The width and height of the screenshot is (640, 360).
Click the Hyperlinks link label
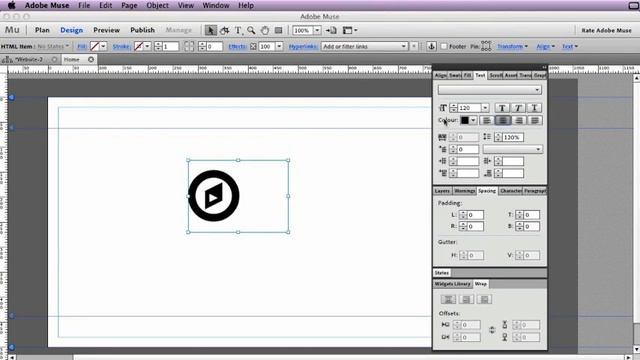coord(303,47)
